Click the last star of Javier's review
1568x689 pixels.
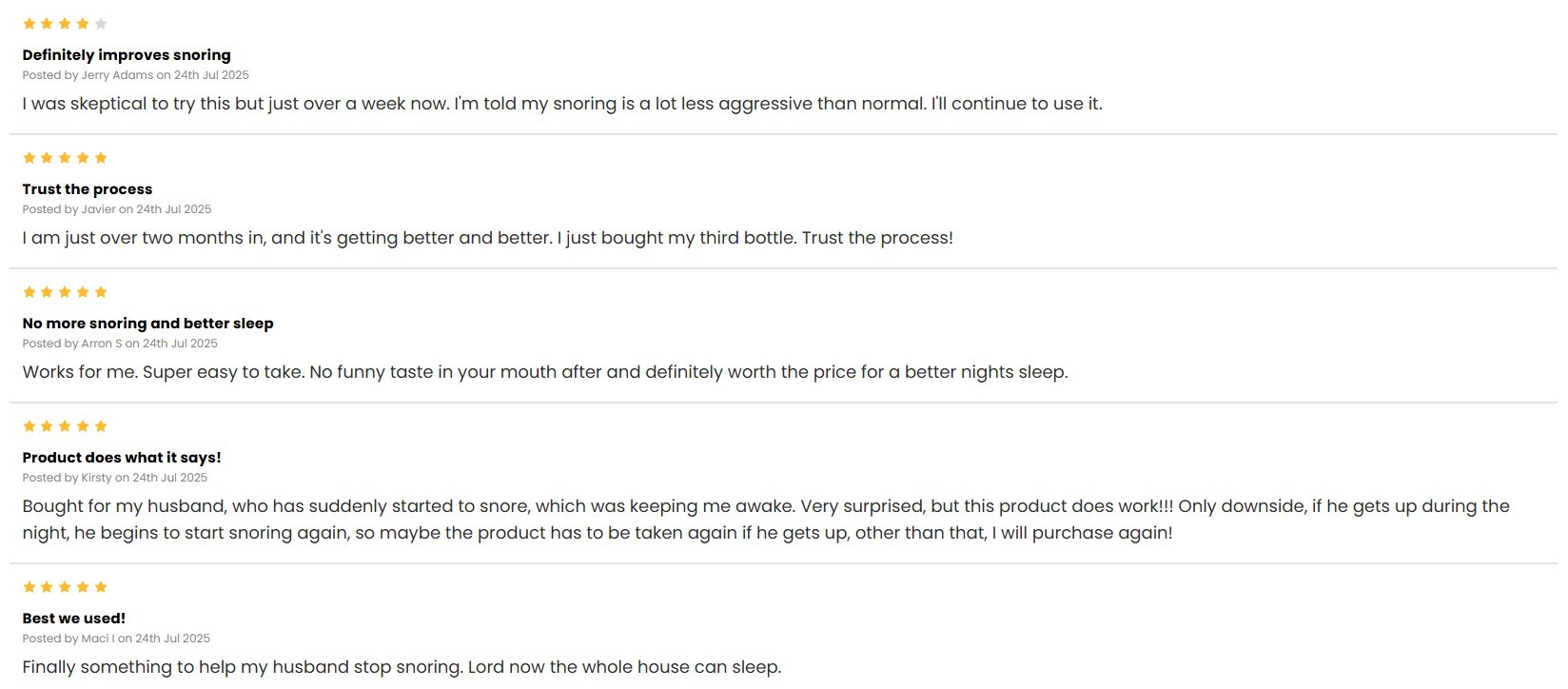point(101,158)
